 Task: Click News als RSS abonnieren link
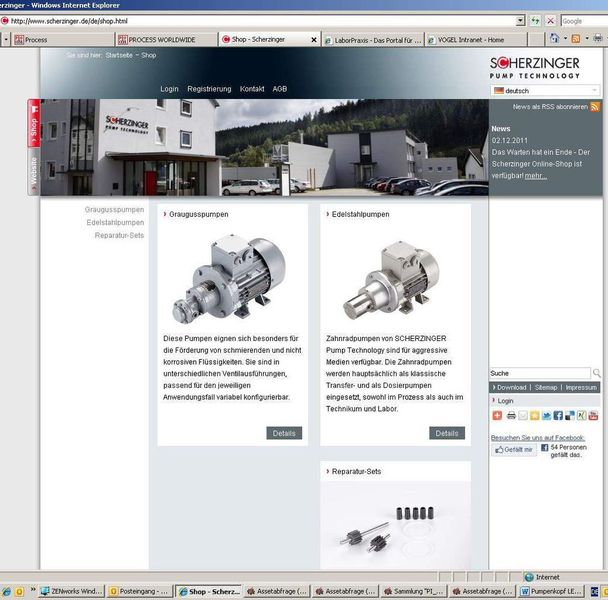[x=550, y=107]
